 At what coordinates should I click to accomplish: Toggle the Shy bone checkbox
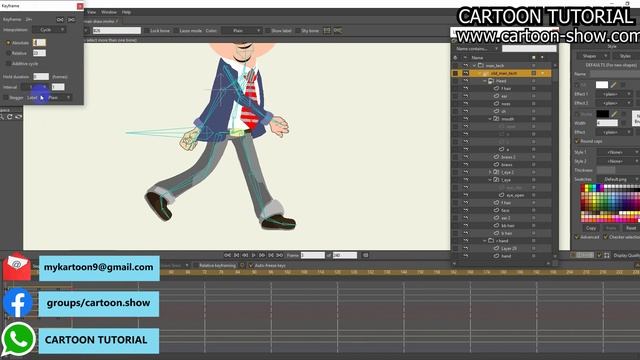click(x=298, y=31)
